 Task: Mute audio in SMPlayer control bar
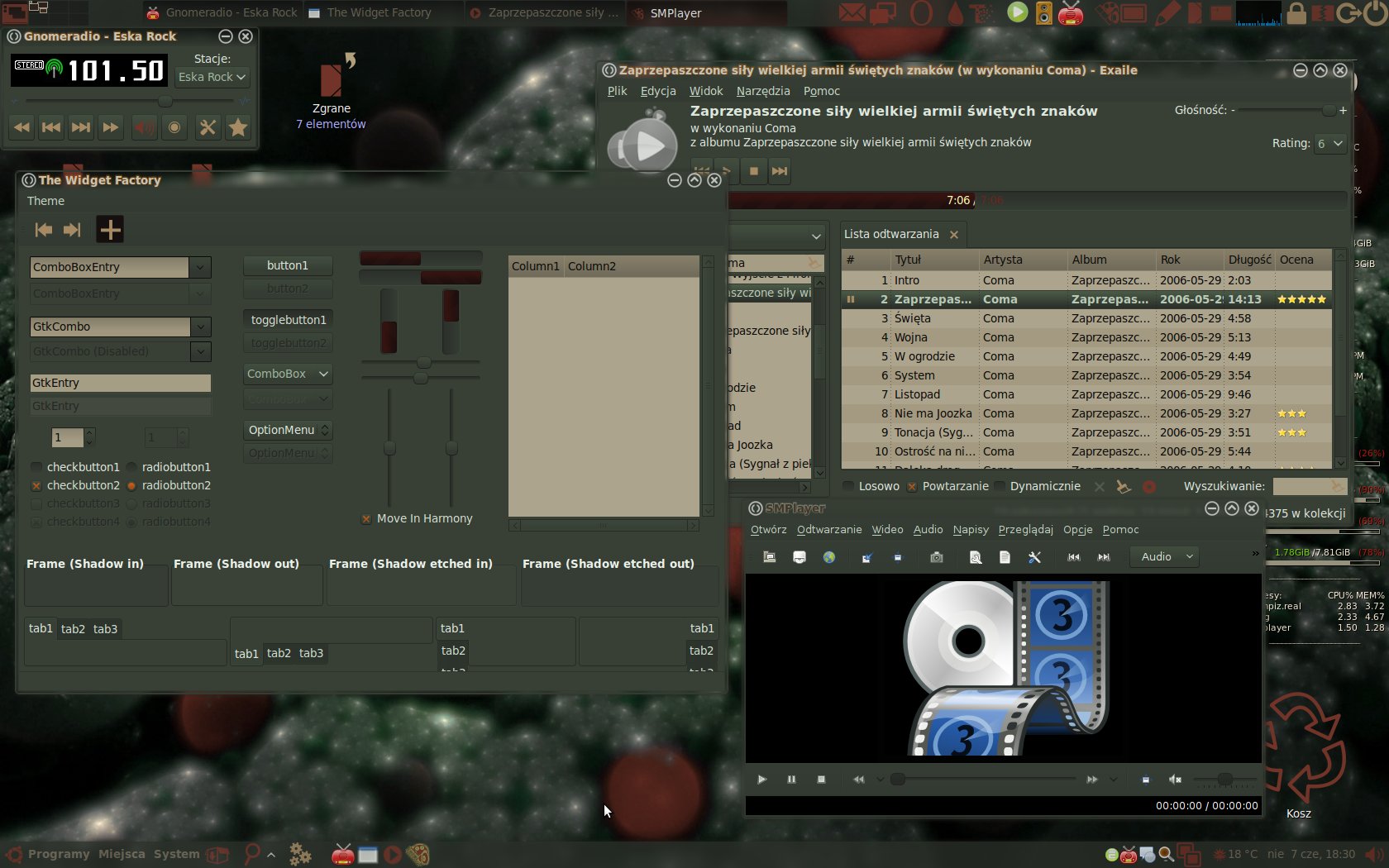coord(1175,779)
